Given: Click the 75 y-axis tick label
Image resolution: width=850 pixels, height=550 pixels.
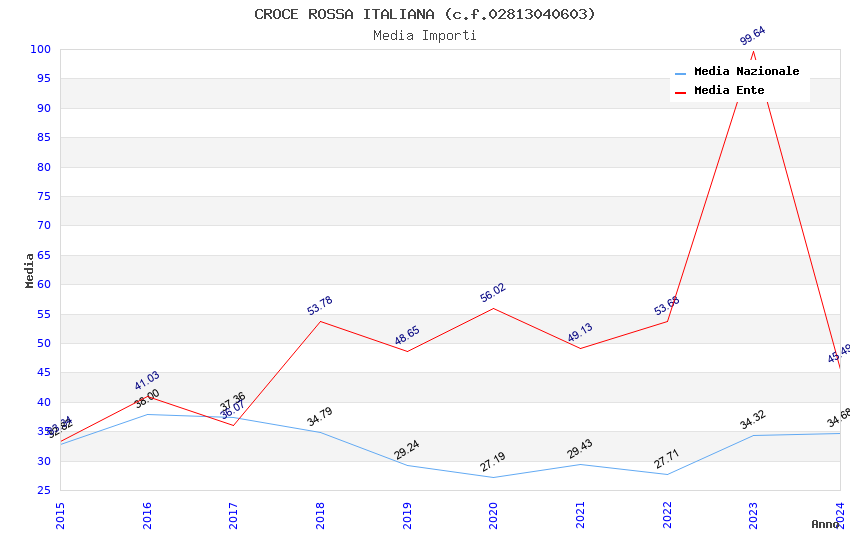Looking at the screenshot, I should [44, 196].
